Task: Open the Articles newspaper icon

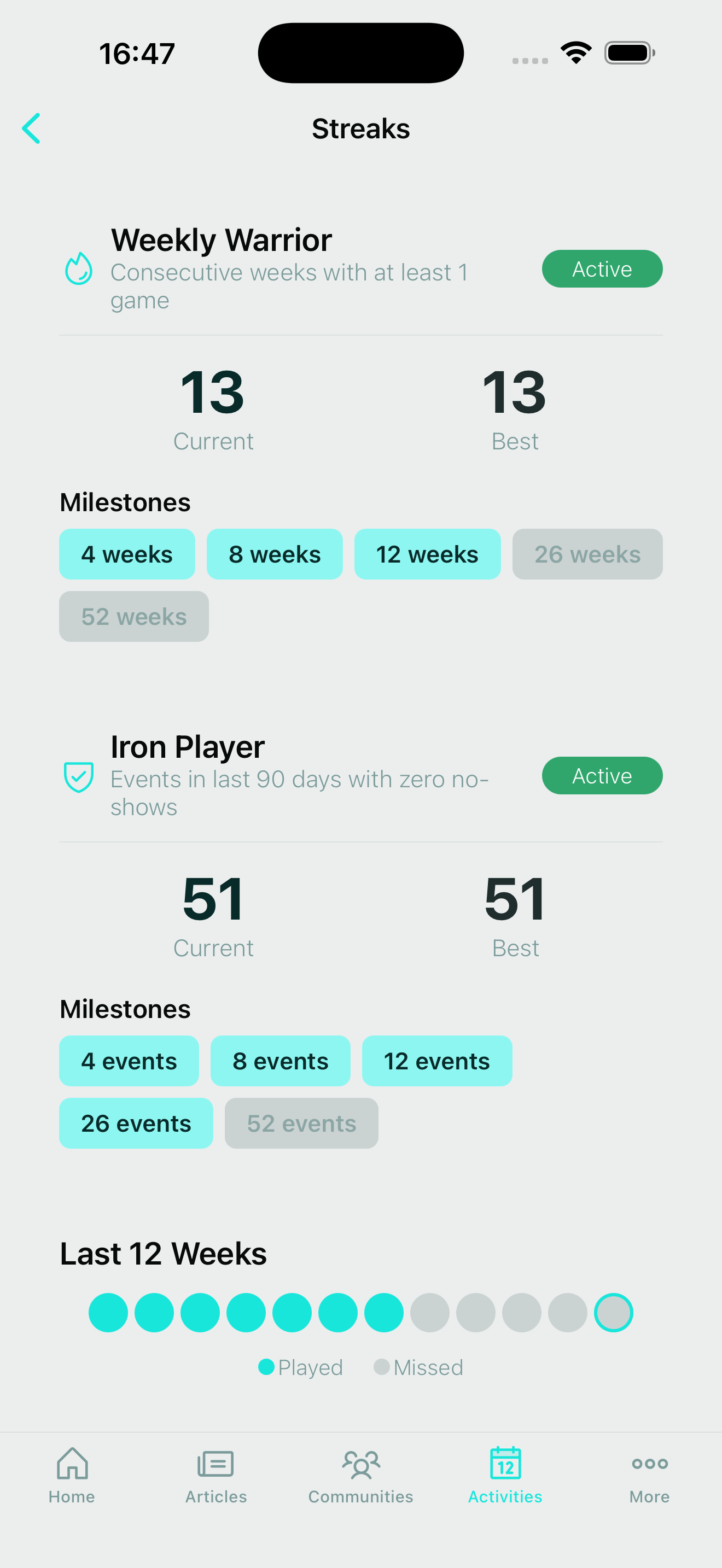Action: tap(216, 1464)
